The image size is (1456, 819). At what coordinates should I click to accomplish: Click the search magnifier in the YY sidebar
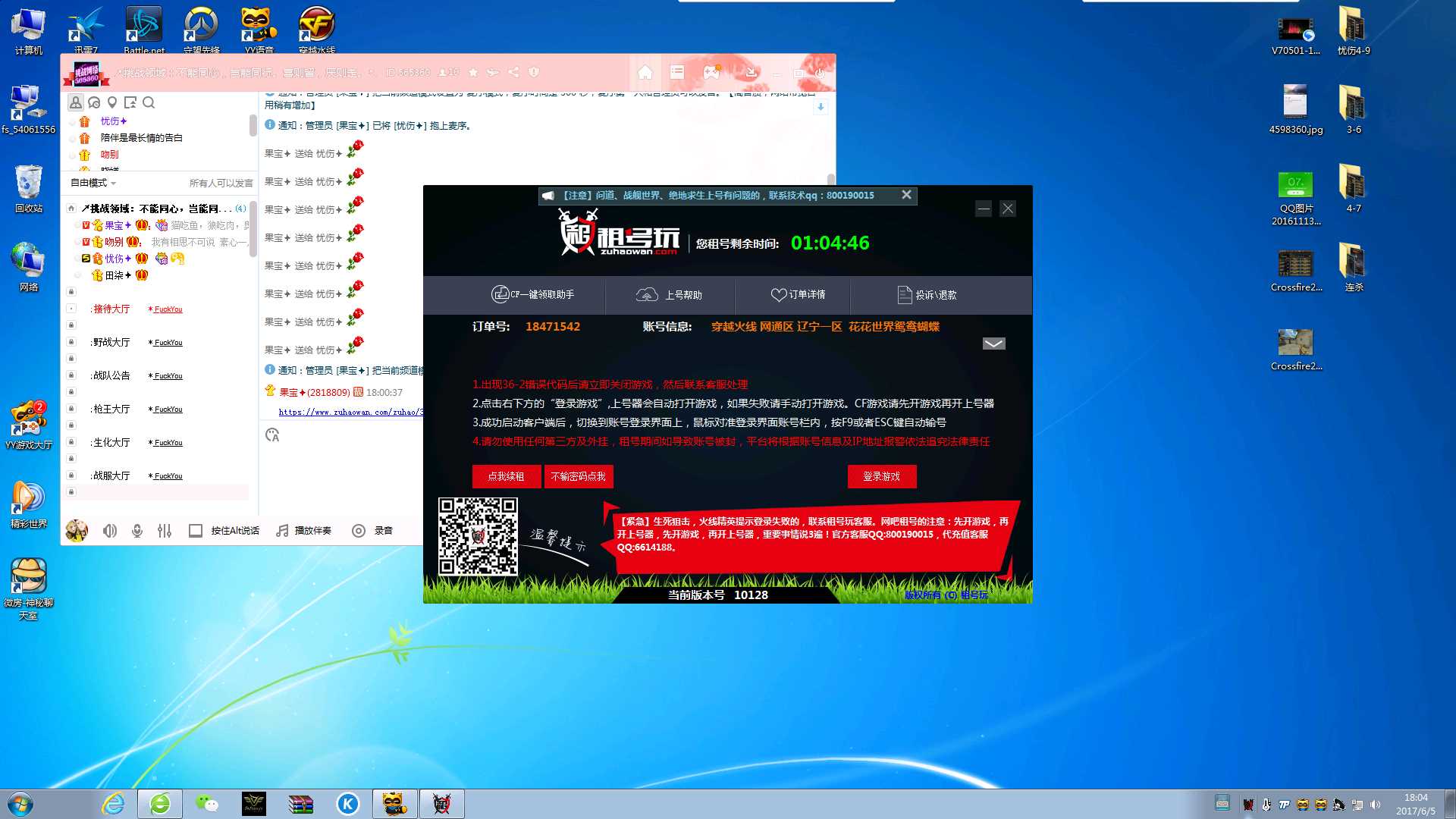(x=149, y=102)
